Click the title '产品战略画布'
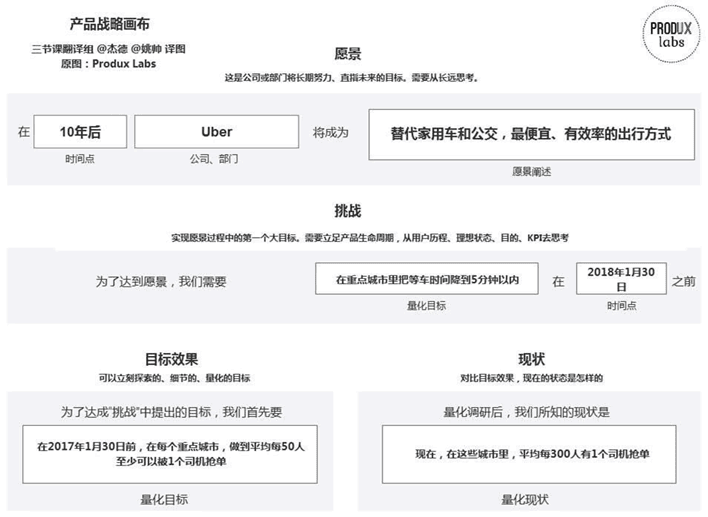 pos(110,24)
